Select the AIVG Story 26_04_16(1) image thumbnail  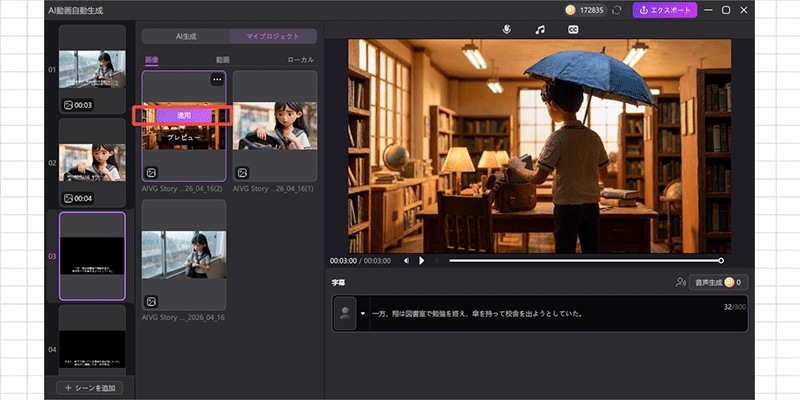tap(275, 126)
